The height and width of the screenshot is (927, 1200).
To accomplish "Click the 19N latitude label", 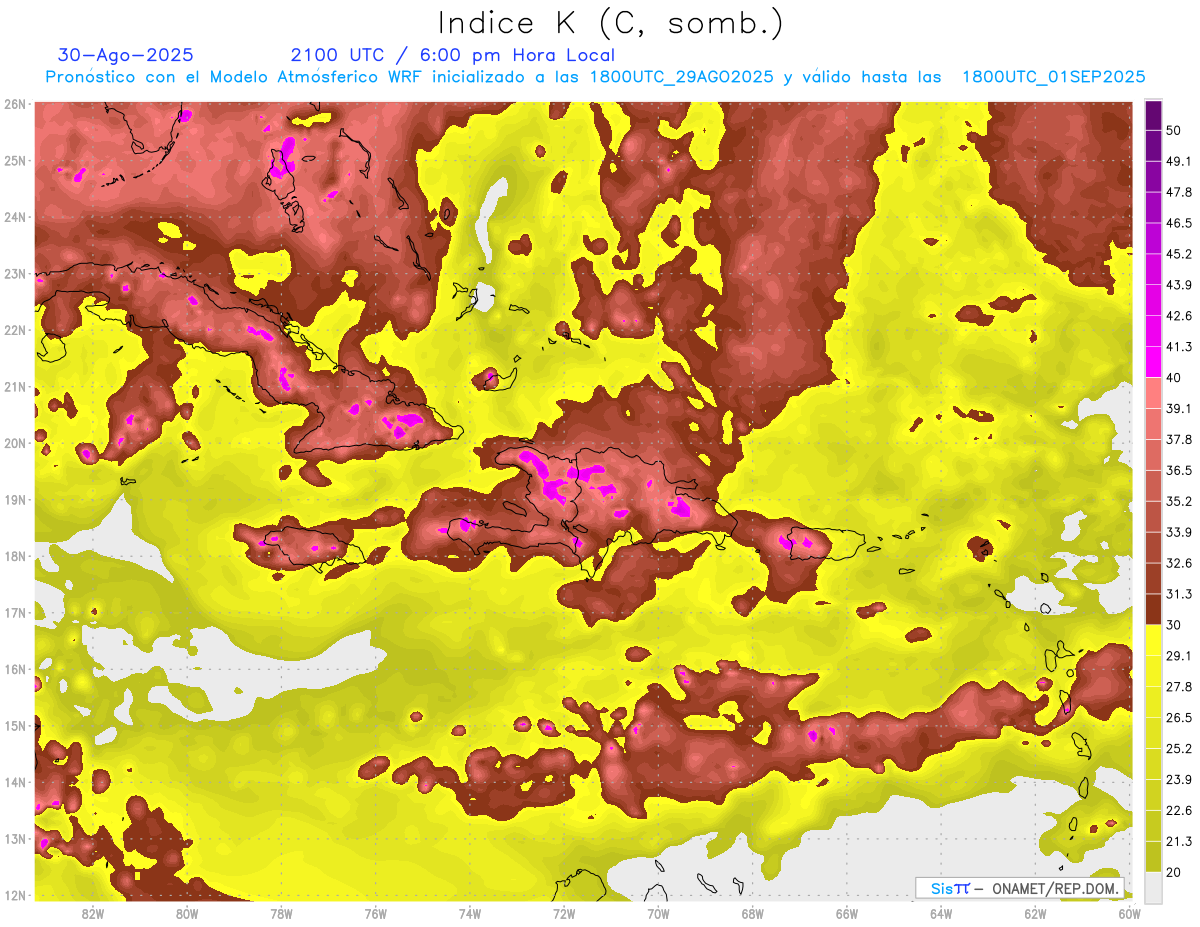I will 15,499.
